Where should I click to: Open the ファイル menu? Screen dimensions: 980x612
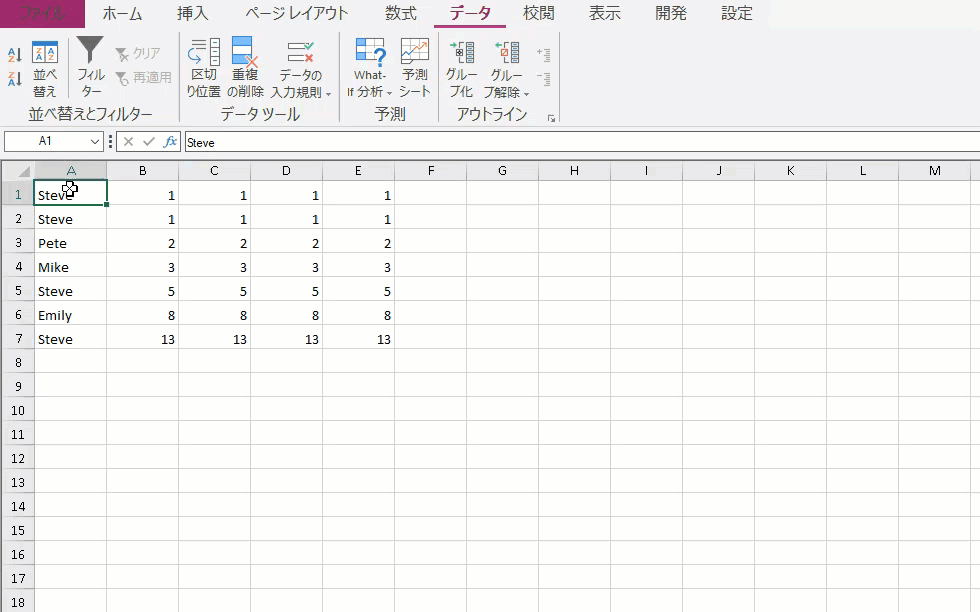(42, 14)
